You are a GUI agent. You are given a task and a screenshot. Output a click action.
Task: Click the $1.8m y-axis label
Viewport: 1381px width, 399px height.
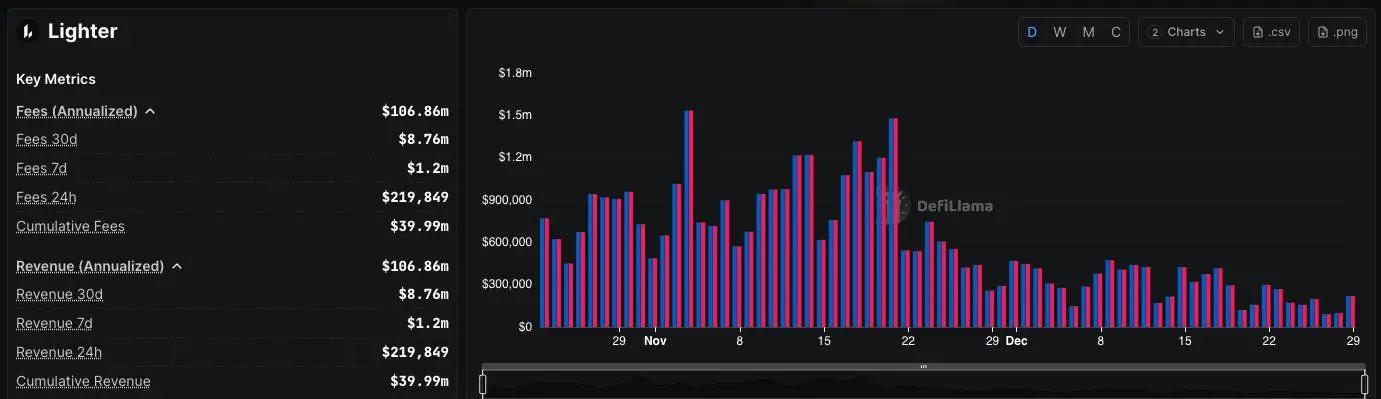(515, 73)
